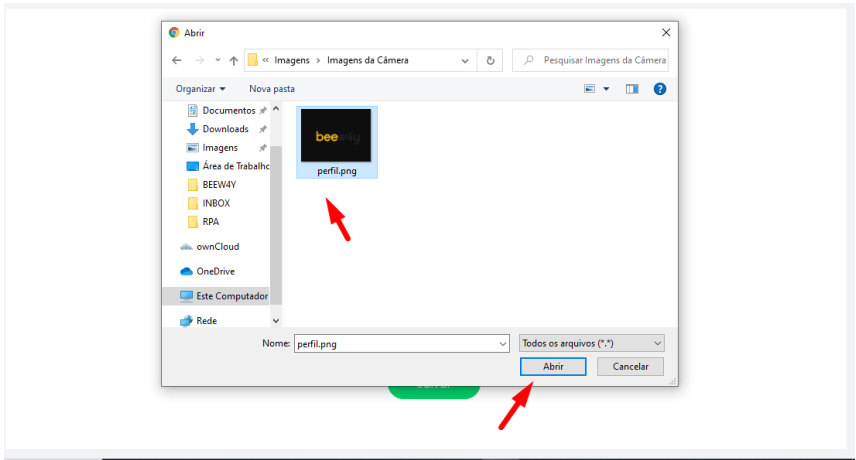Close the Abrir dialog
Screen dimensions: 856x460
coord(666,33)
